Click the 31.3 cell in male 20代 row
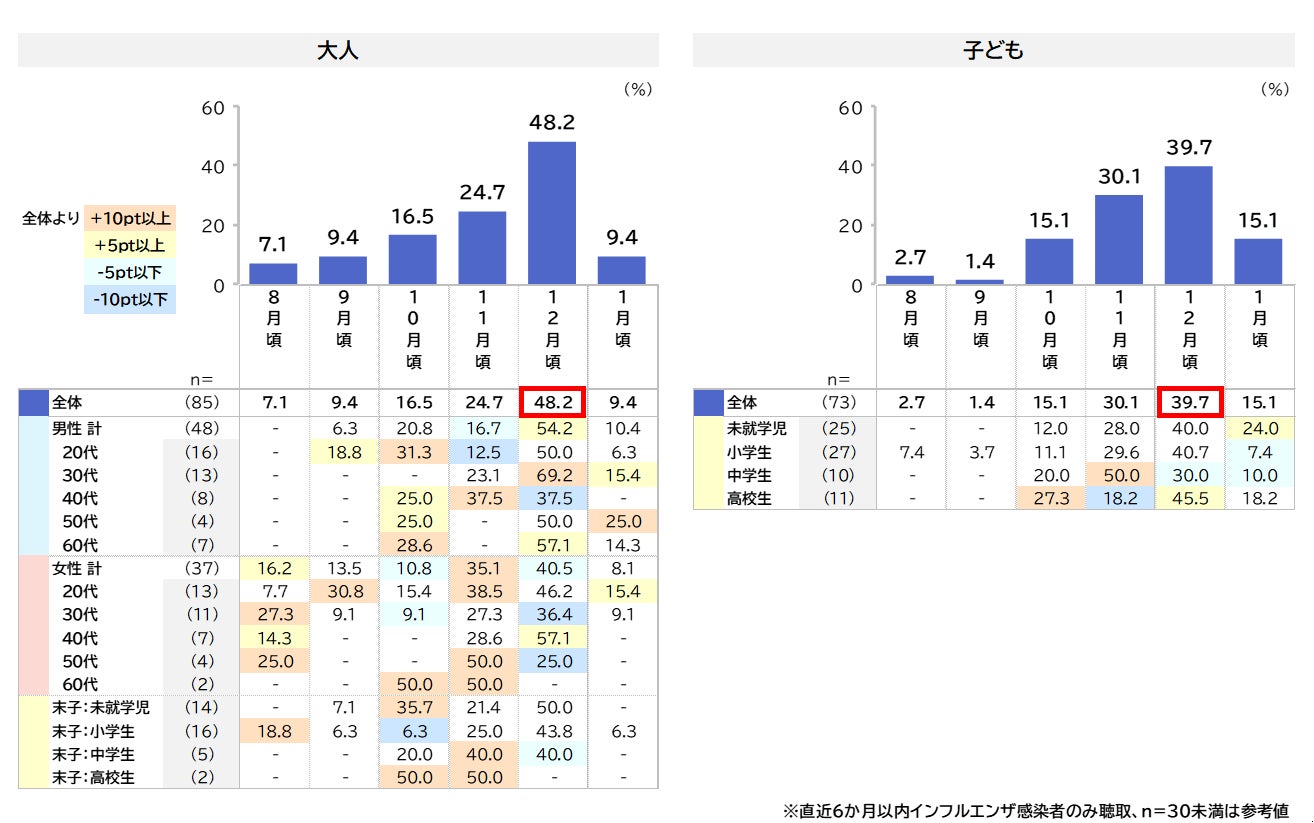The image size is (1314, 823). point(413,451)
